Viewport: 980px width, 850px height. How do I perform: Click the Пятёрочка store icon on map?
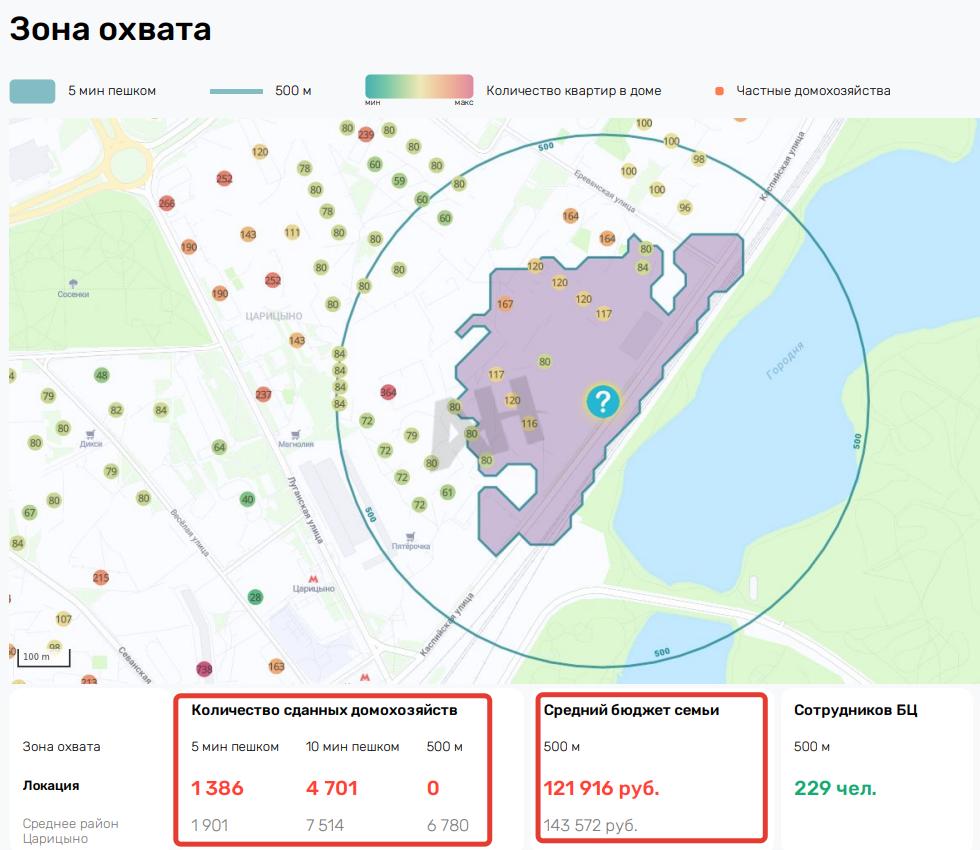point(411,535)
